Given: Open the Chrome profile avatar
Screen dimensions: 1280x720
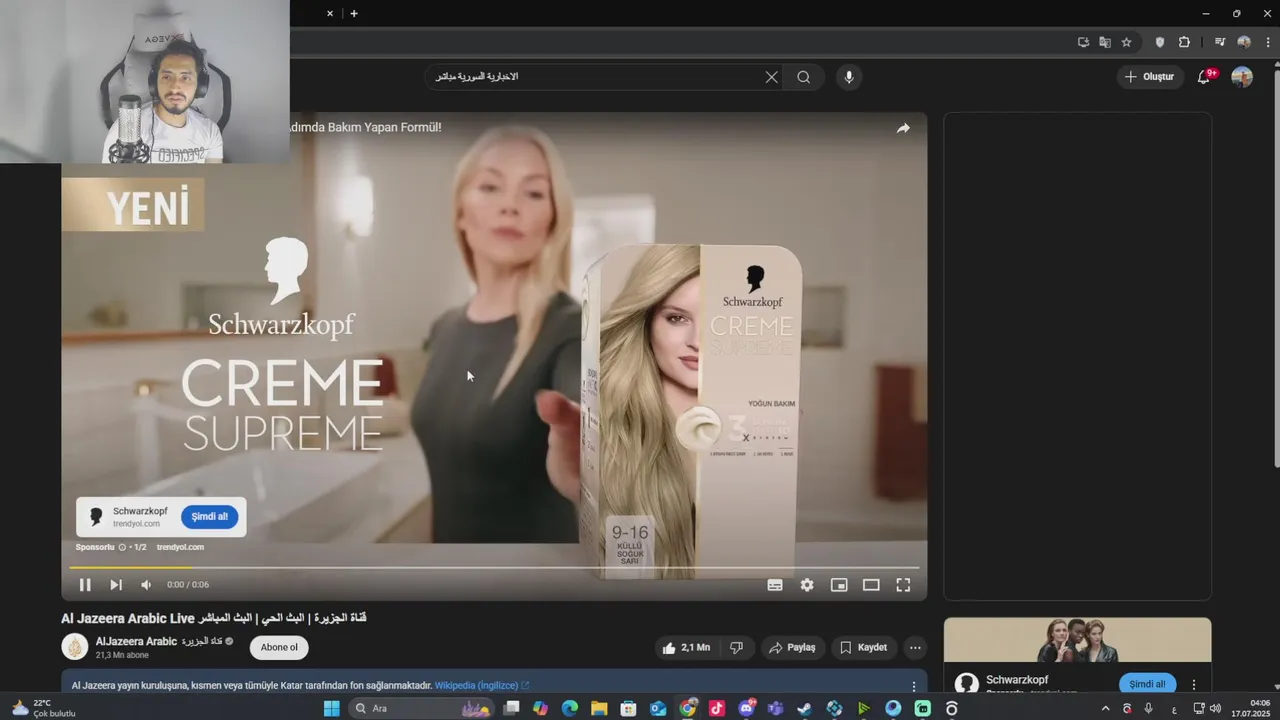Looking at the screenshot, I should coord(1244,42).
